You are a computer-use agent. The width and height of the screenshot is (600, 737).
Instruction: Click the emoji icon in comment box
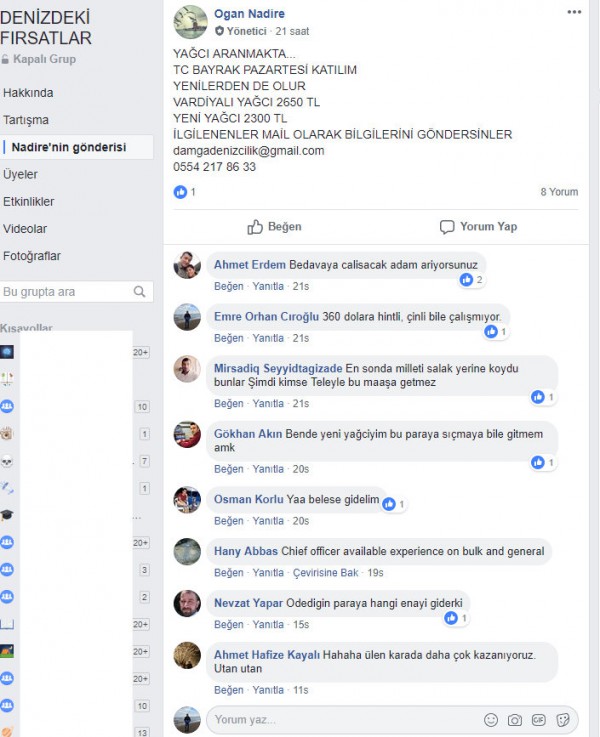[x=491, y=720]
